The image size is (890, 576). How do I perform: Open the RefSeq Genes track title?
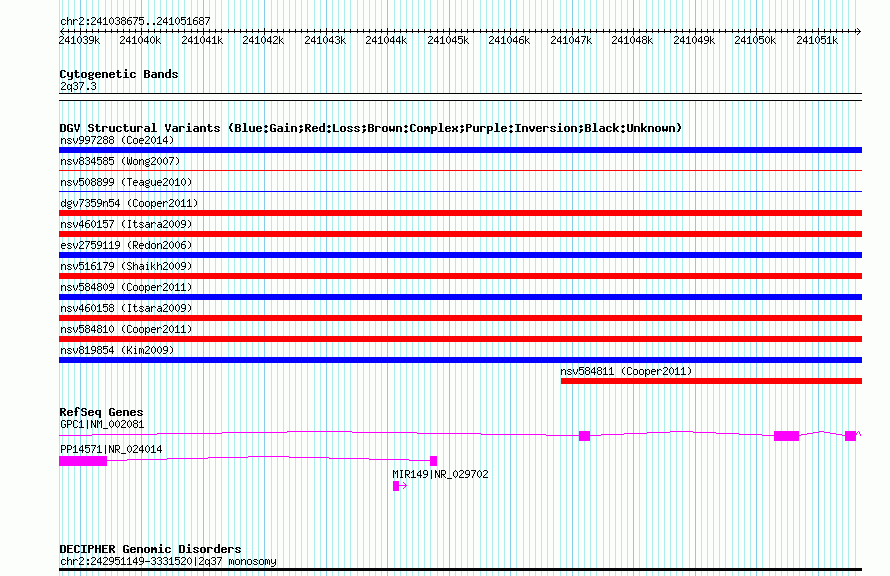[x=101, y=412]
